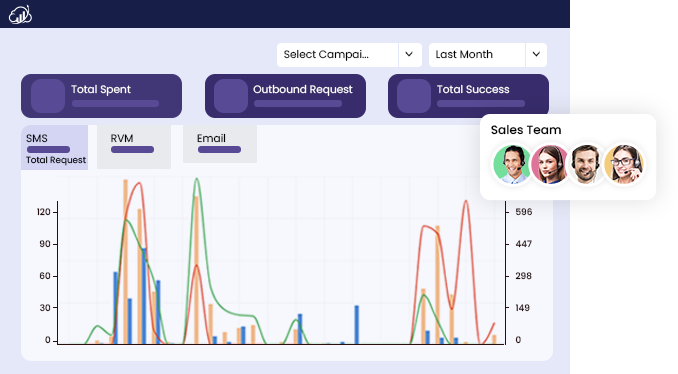This screenshot has height=374, width=678.
Task: Switch to the Email tab
Action: [x=220, y=144]
